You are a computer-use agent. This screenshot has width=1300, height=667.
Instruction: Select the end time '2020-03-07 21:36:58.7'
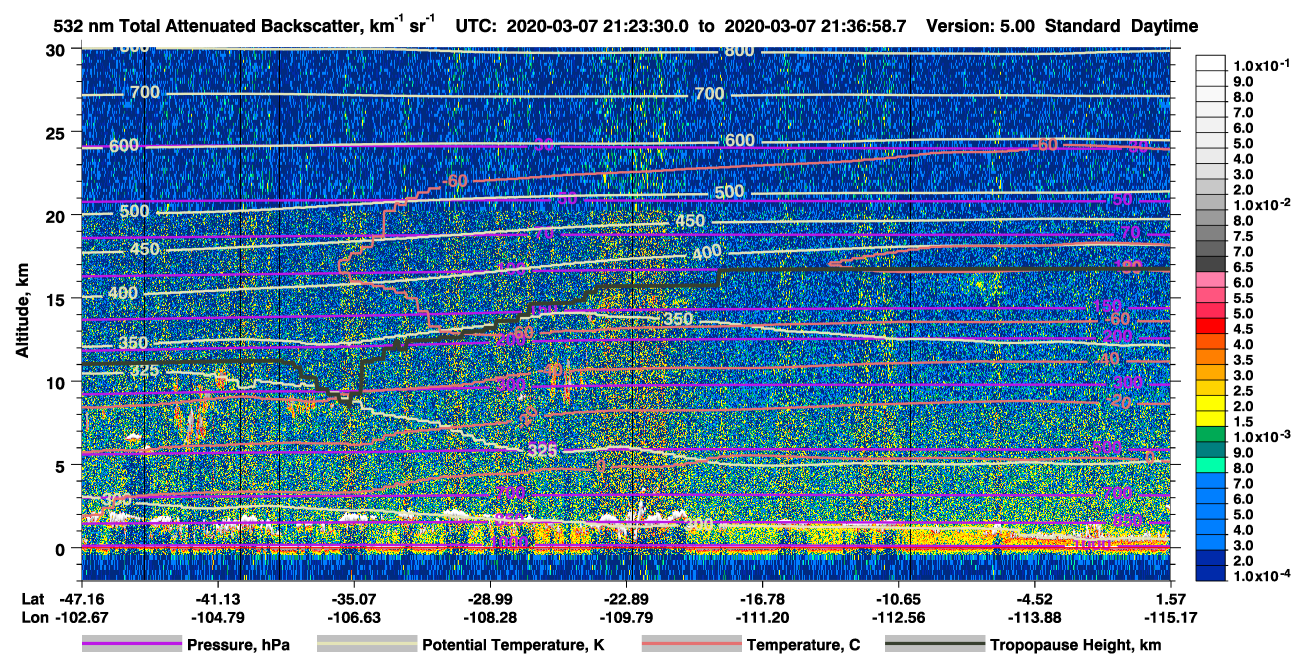pos(815,26)
